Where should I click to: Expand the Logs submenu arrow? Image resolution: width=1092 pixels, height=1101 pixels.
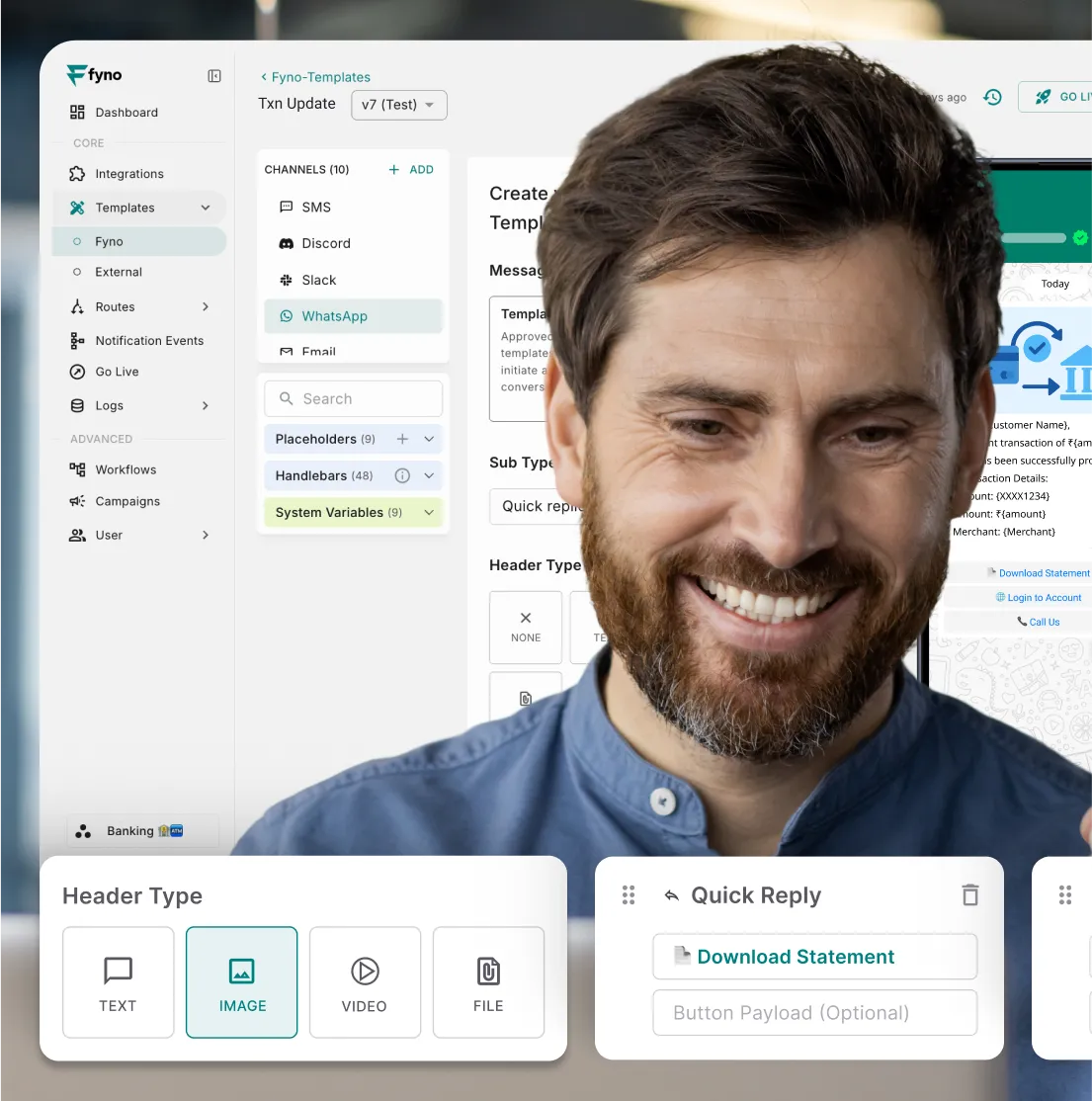(205, 406)
